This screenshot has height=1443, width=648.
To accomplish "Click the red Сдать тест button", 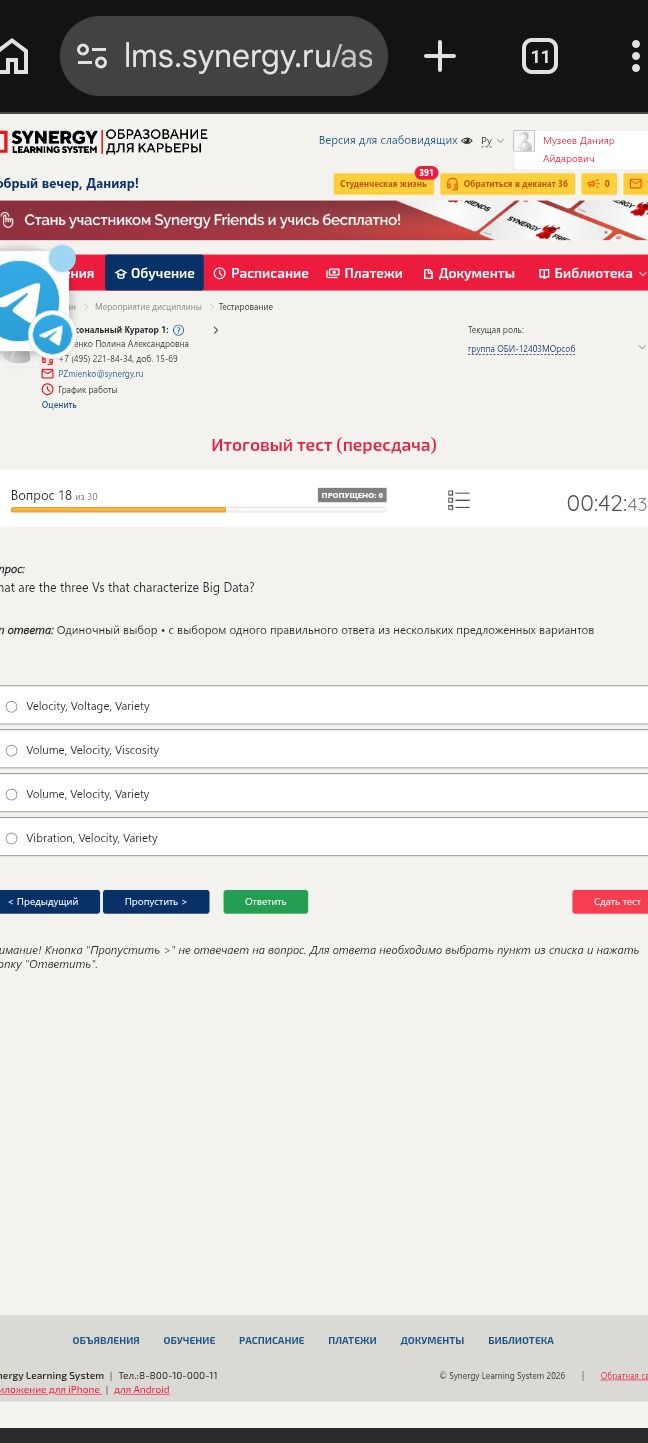I will coord(612,902).
